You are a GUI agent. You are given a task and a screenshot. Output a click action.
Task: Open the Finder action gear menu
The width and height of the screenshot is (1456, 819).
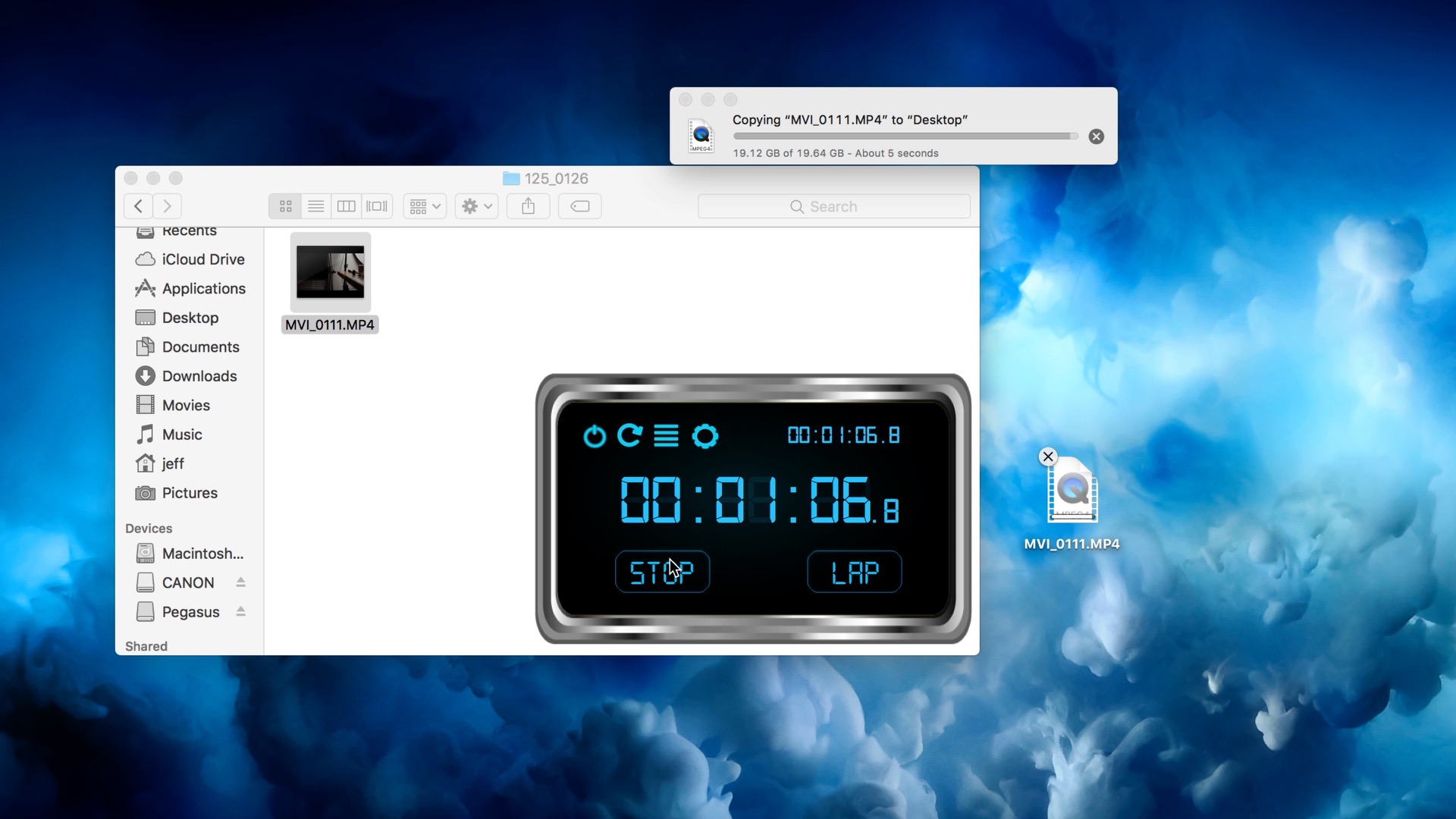click(x=476, y=206)
